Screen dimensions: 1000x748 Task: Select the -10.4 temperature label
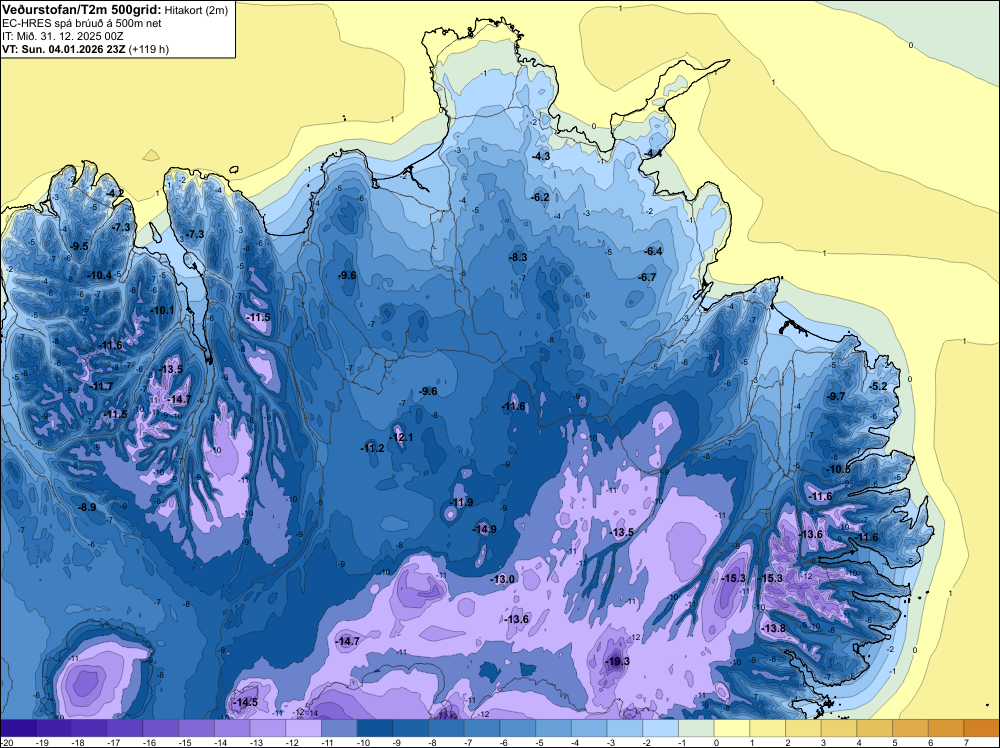(x=99, y=275)
